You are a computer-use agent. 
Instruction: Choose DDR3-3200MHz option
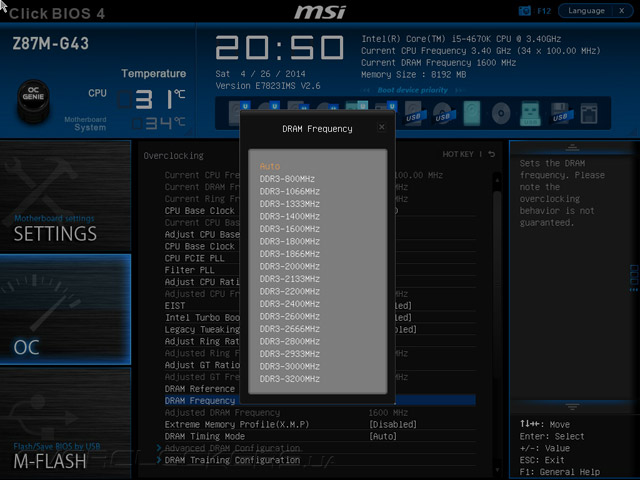289,379
